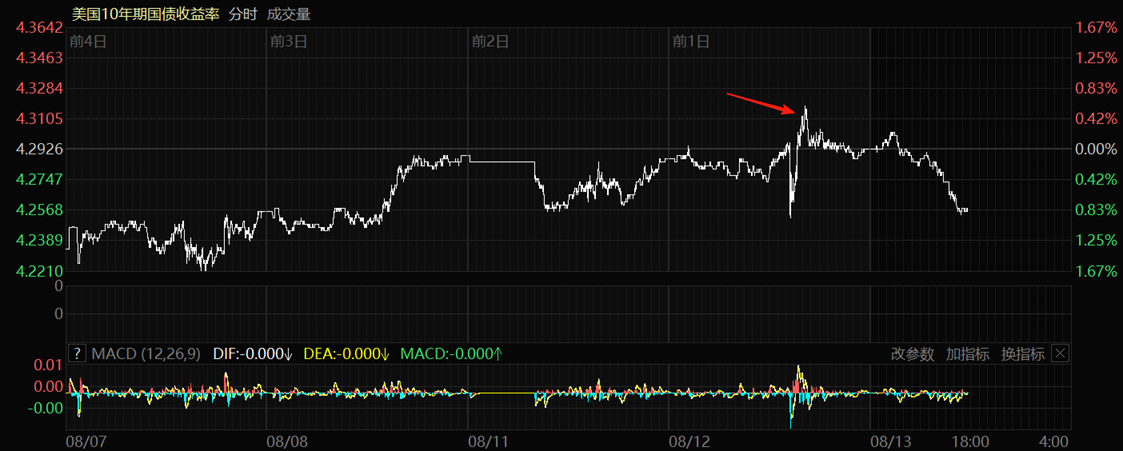Viewport: 1123px width, 451px height.
Task: Click the MACD 0.01 scale label
Action: (49, 366)
